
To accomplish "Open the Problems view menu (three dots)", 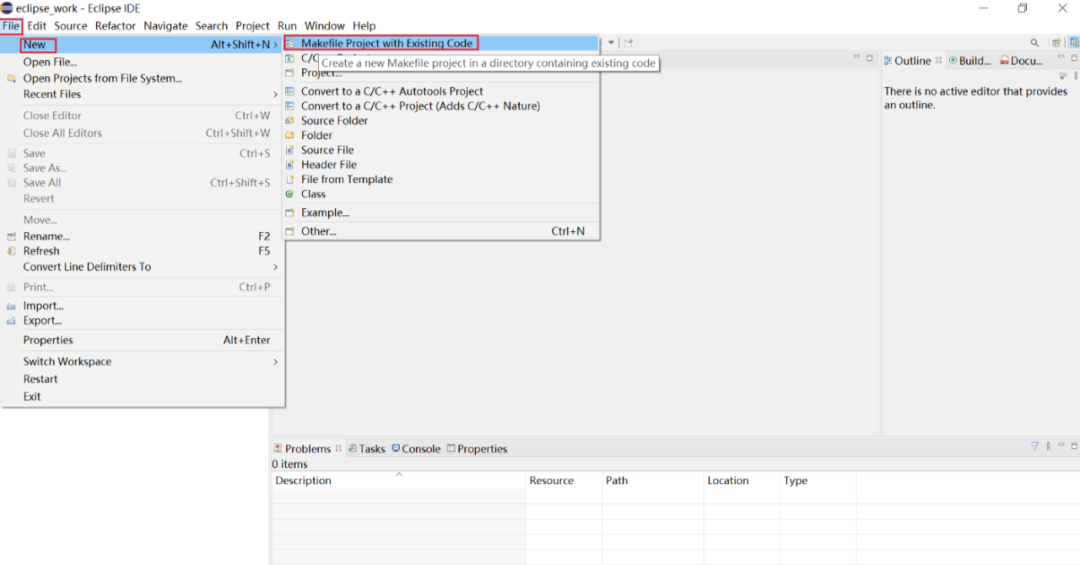I will [1048, 446].
